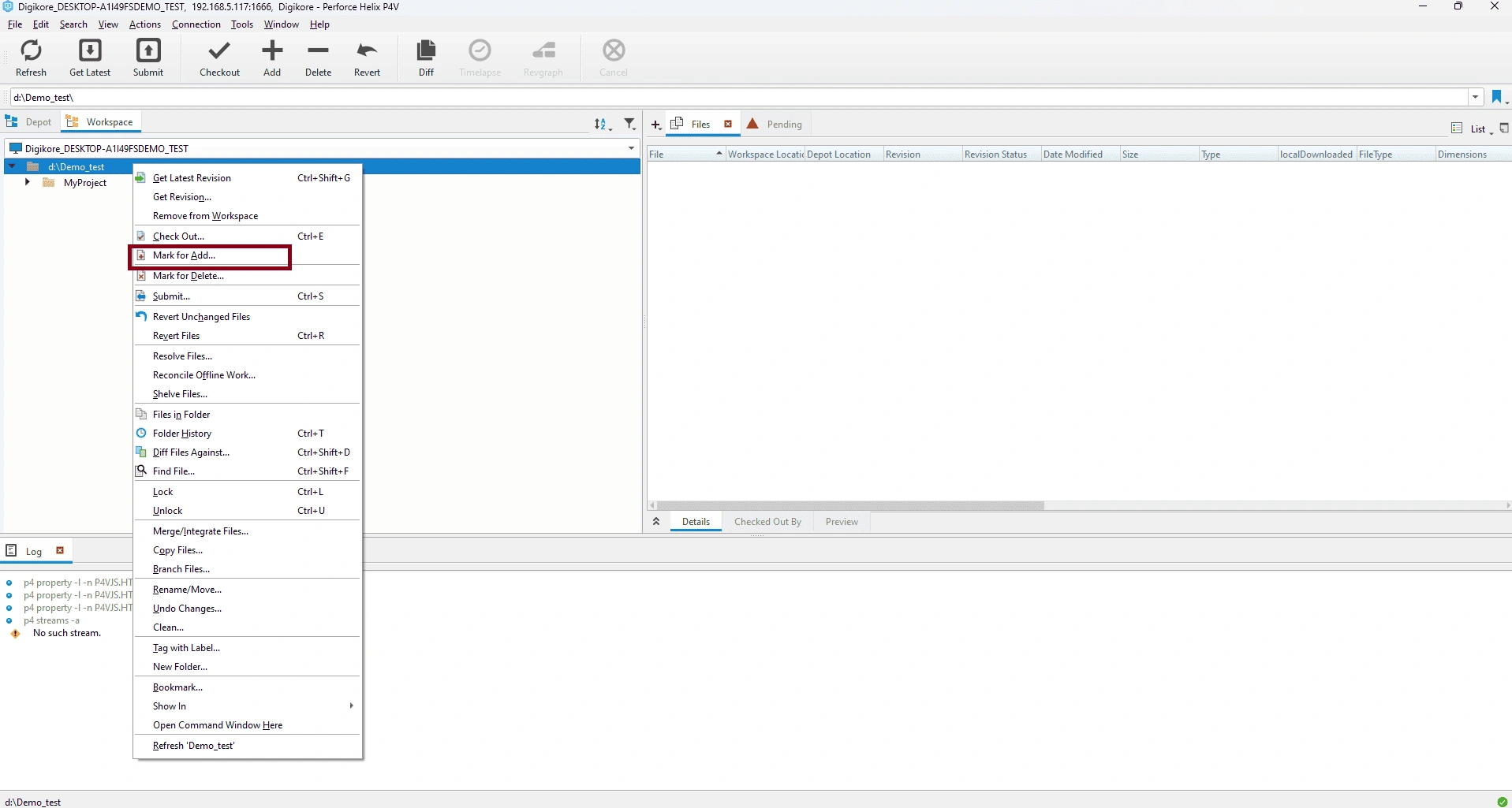
Task: Choose Check Out... from context menu
Action: (247, 236)
